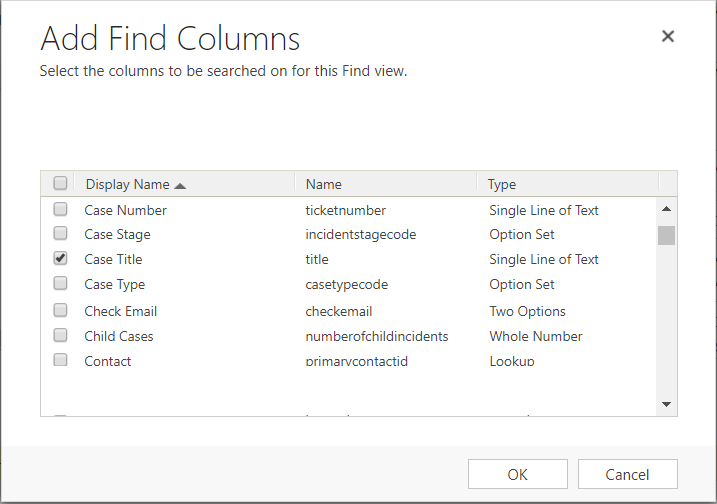Select the Case Stage display name
This screenshot has width=717, height=504.
pos(118,235)
